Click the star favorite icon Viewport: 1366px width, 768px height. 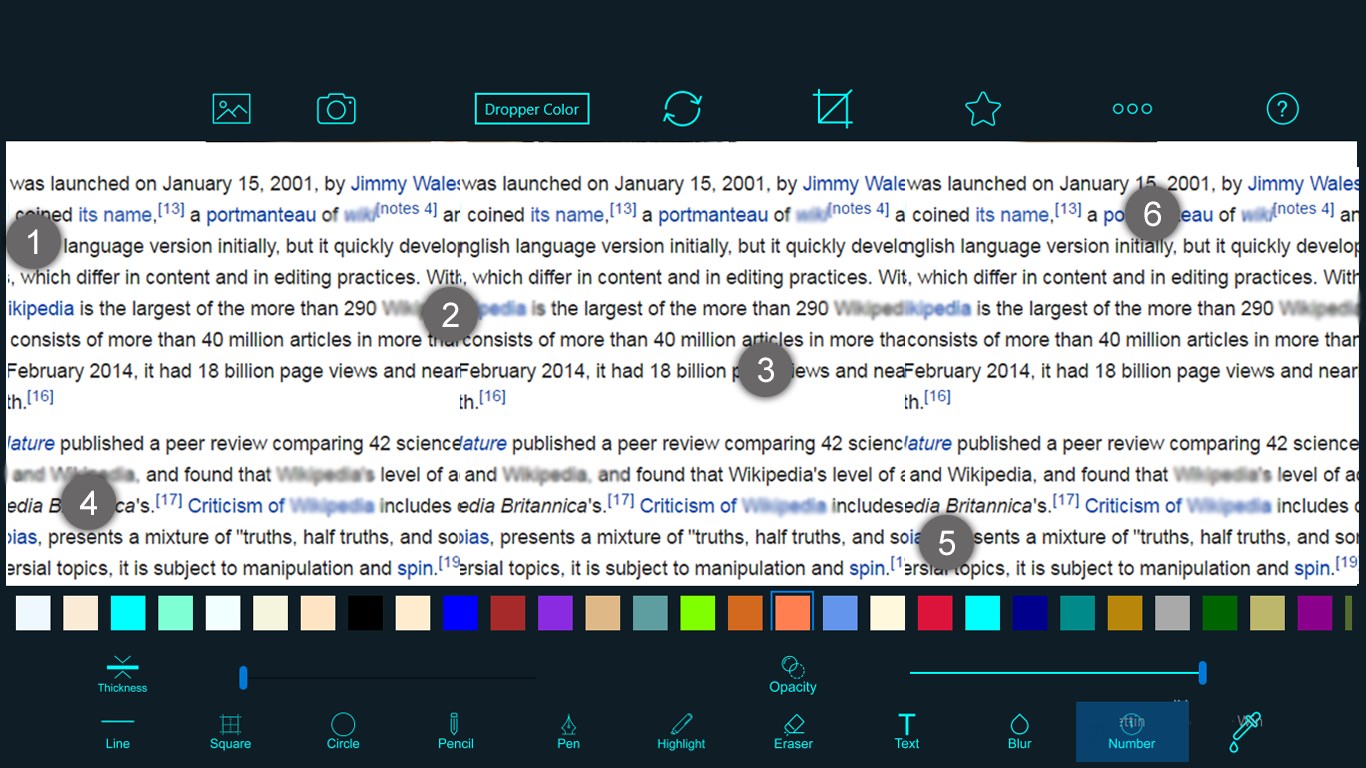coord(983,109)
